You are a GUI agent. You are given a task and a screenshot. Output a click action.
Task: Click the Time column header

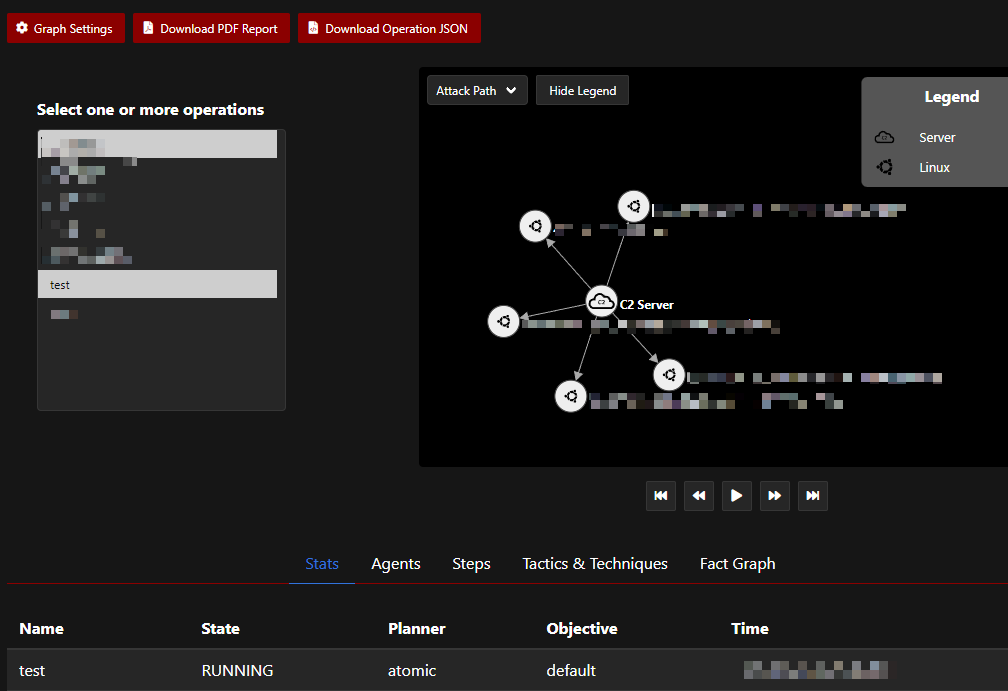pos(750,629)
